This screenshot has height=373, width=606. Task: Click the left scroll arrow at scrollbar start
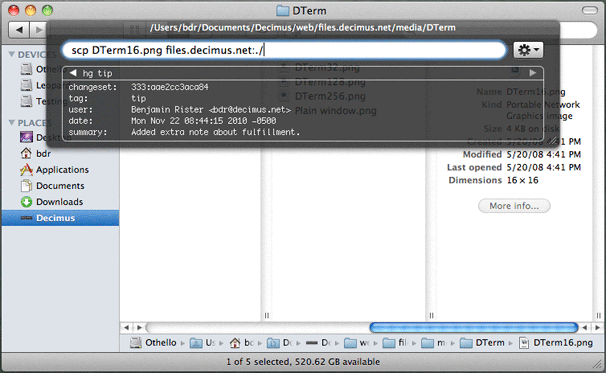coord(126,328)
